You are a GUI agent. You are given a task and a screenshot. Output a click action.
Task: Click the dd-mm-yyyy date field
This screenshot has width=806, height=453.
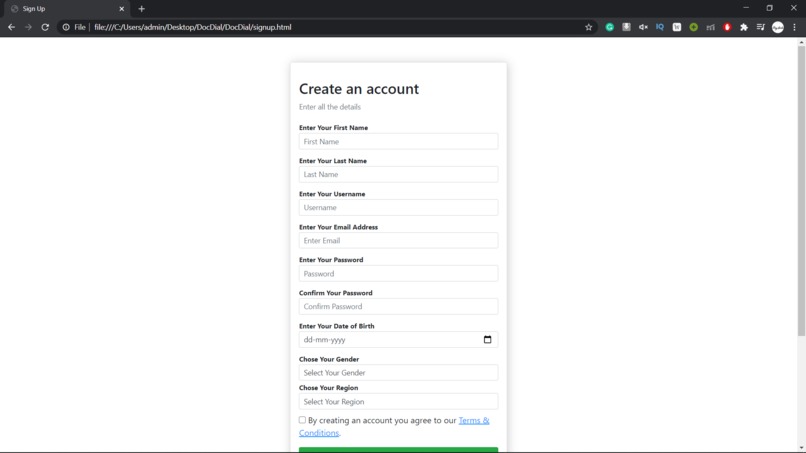[398, 339]
